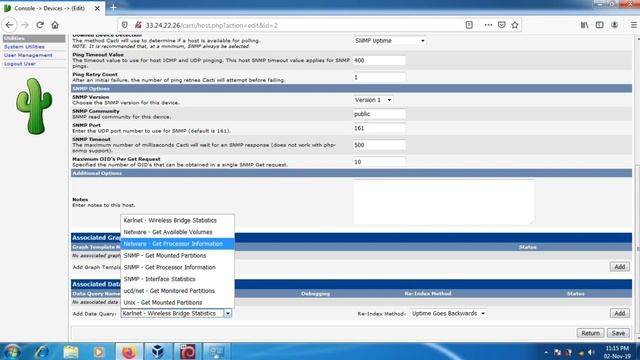
Task: Save the device settings
Action: 618,333
